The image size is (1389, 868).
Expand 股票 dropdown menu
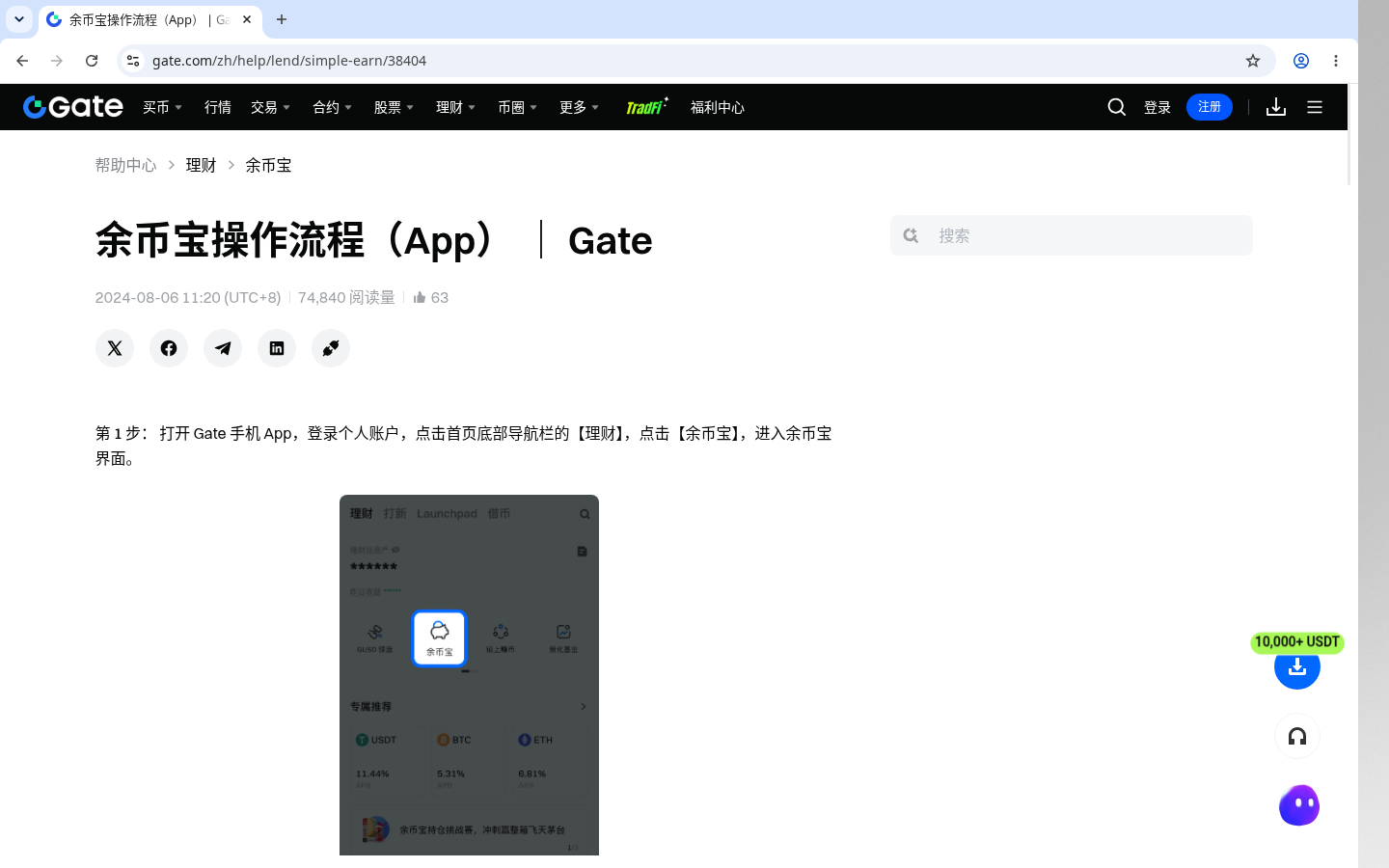click(395, 107)
